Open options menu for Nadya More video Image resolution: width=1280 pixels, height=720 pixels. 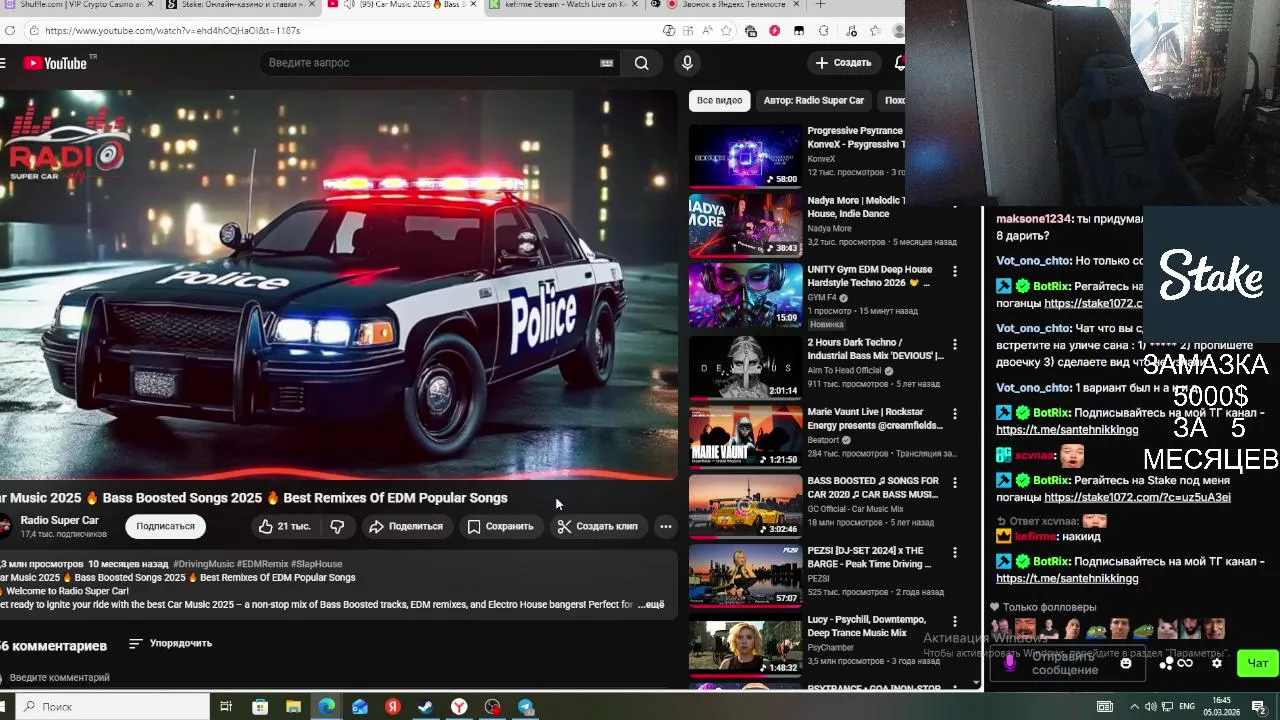(x=955, y=203)
